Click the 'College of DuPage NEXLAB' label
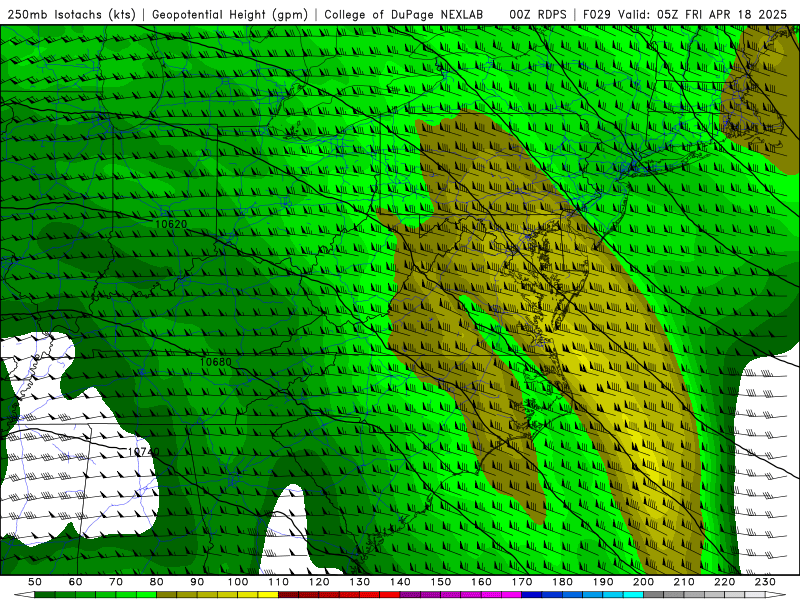This screenshot has height=600, width=800. pos(403,14)
